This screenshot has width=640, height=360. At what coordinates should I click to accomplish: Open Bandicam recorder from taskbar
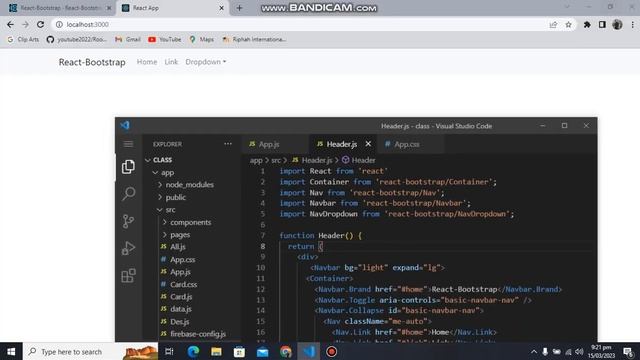tap(331, 351)
